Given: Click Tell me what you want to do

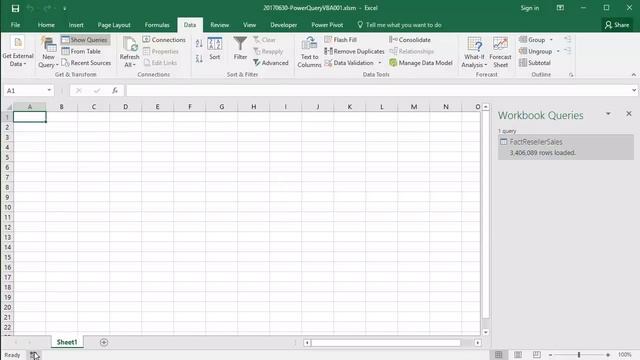Looking at the screenshot, I should pyautogui.click(x=399, y=25).
